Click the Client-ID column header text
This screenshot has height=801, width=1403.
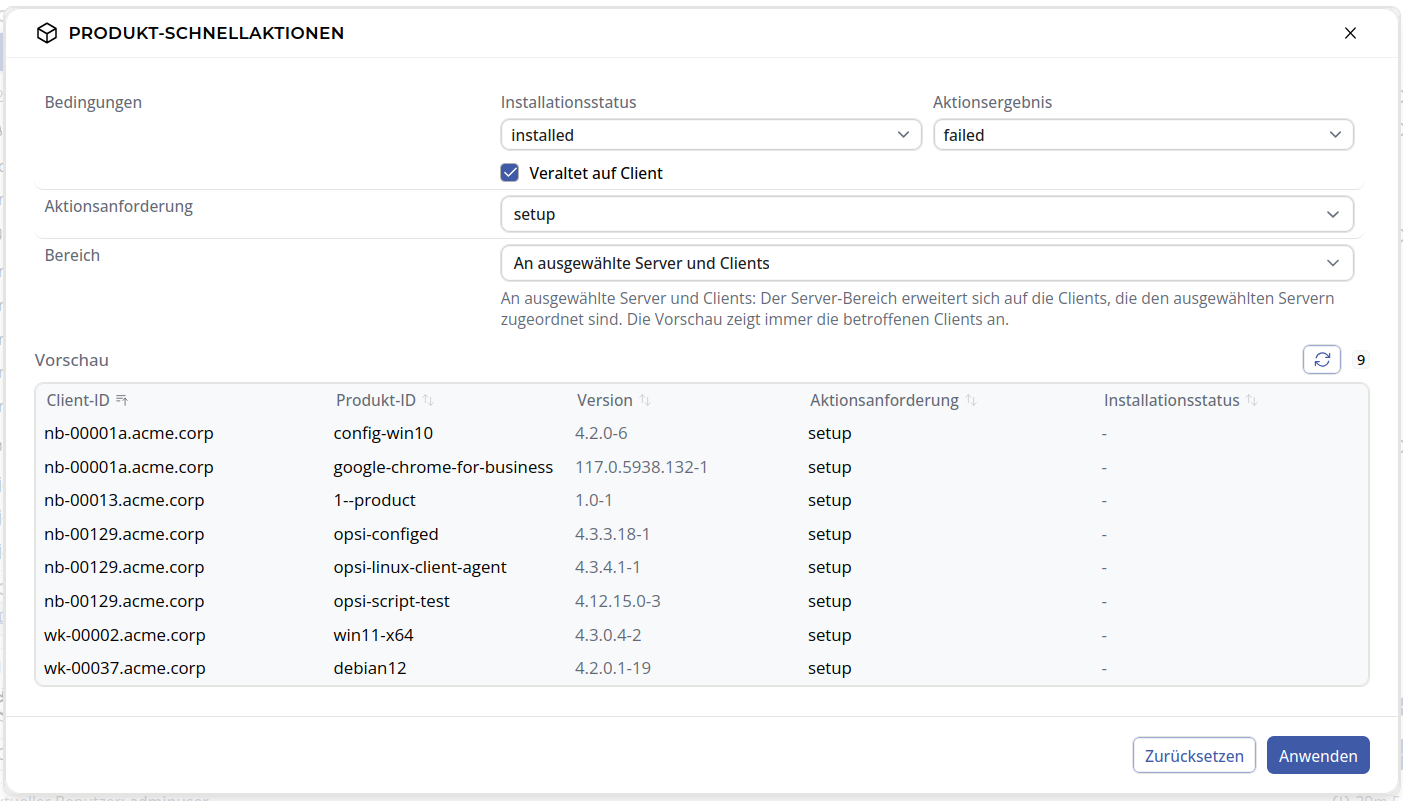pos(78,400)
